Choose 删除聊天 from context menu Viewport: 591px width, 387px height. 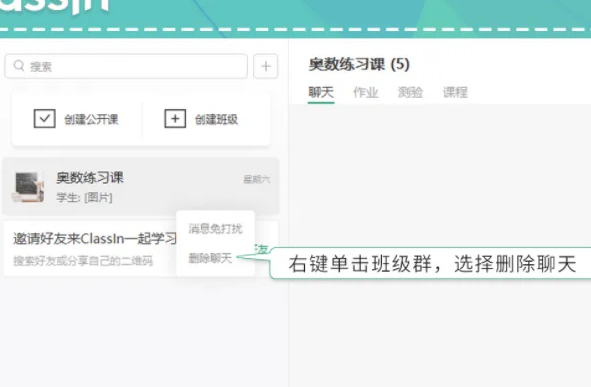(x=210, y=258)
